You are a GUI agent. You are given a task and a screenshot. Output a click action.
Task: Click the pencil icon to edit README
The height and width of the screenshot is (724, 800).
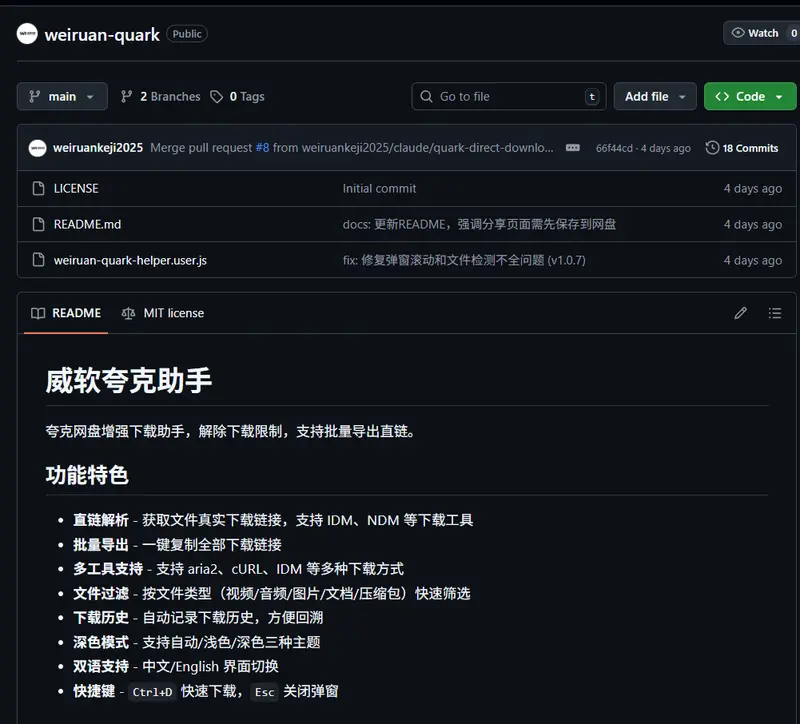740,313
